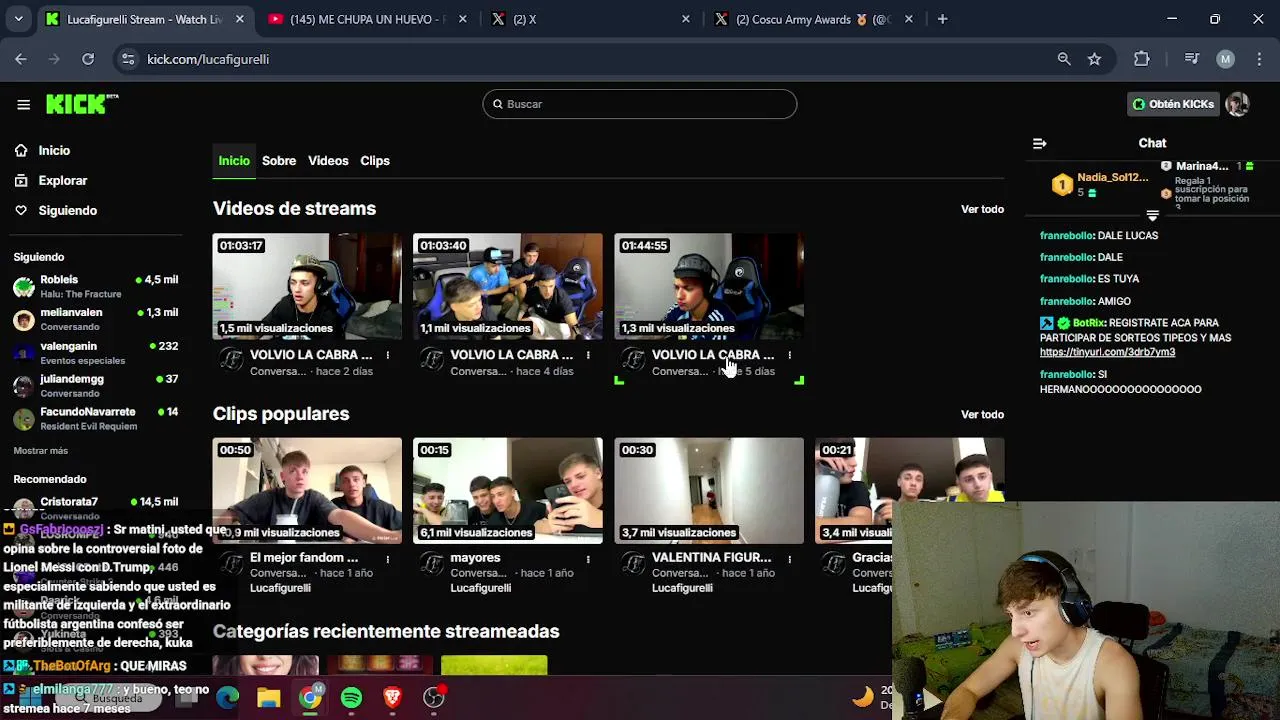Play the 'El mejor fandom' clip thumbnail
Screen dimensions: 1280x720
307,490
